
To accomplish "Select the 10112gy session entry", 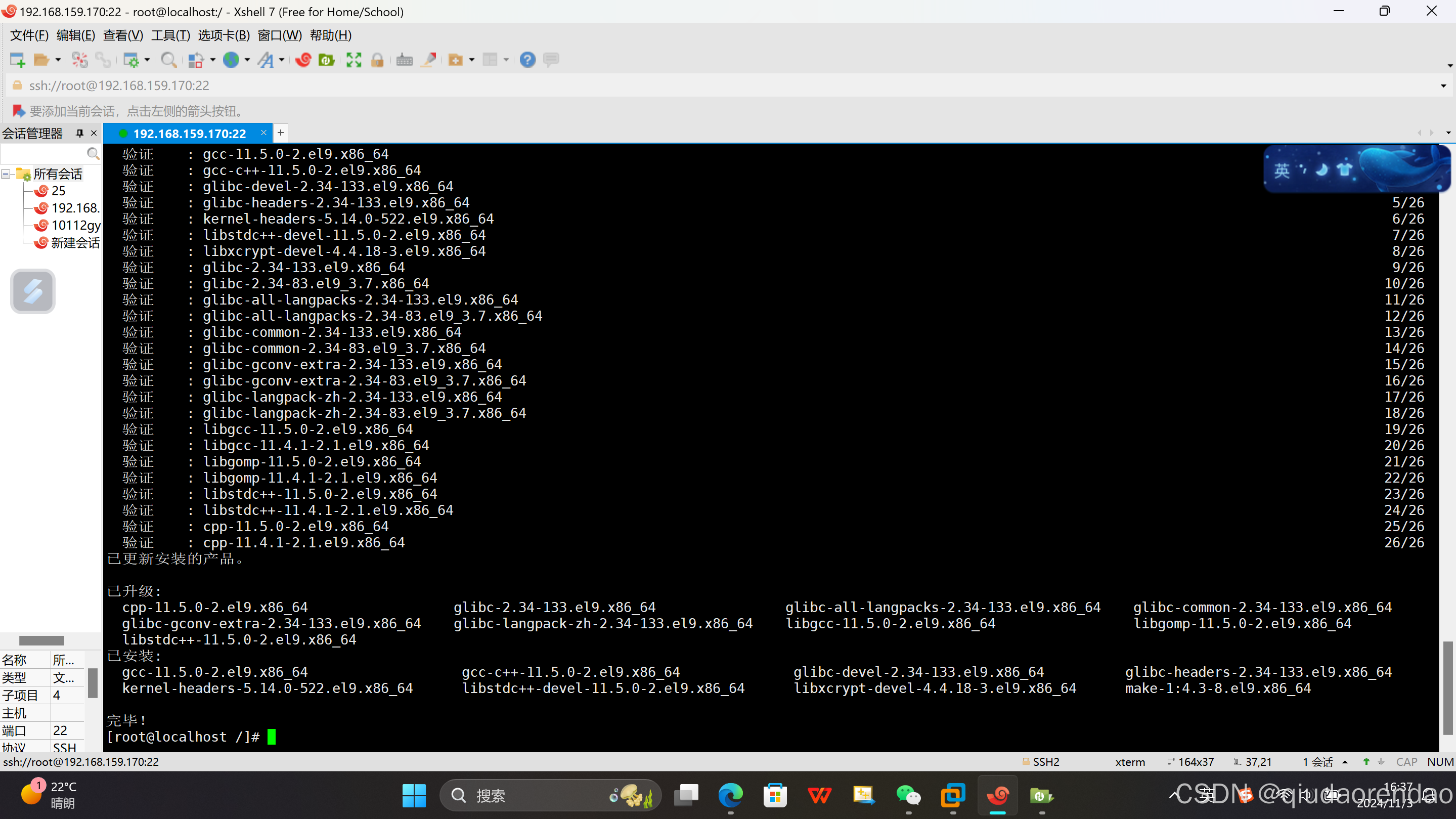I will [x=75, y=226].
